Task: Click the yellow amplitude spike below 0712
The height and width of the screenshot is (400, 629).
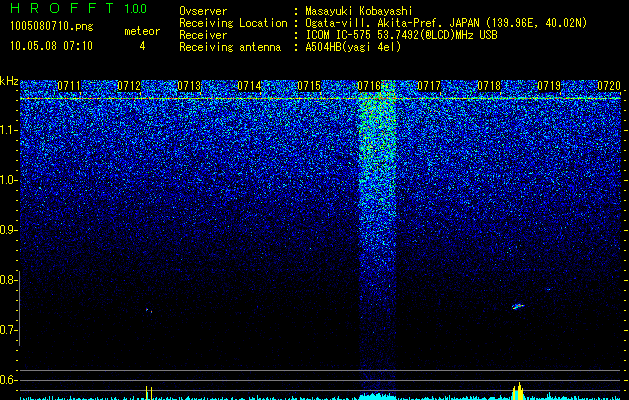Action: pyautogui.click(x=149, y=393)
